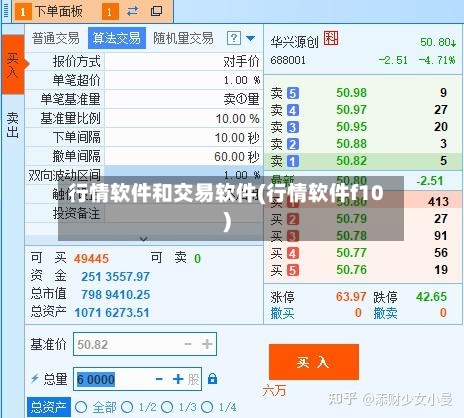Click sell level 卖5 price 50.98
Image resolution: width=464 pixels, height=418 pixels.
[x=351, y=92]
